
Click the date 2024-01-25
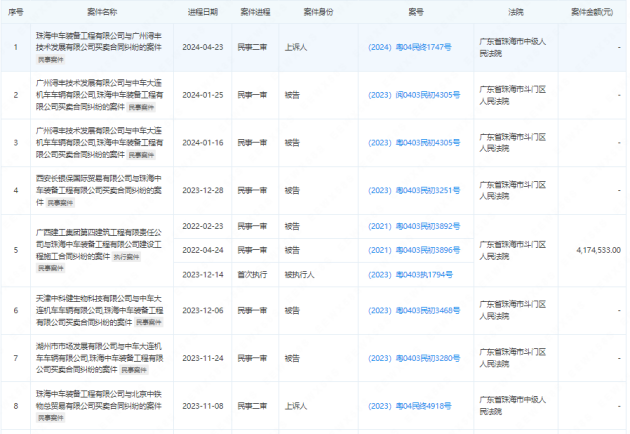[202, 95]
